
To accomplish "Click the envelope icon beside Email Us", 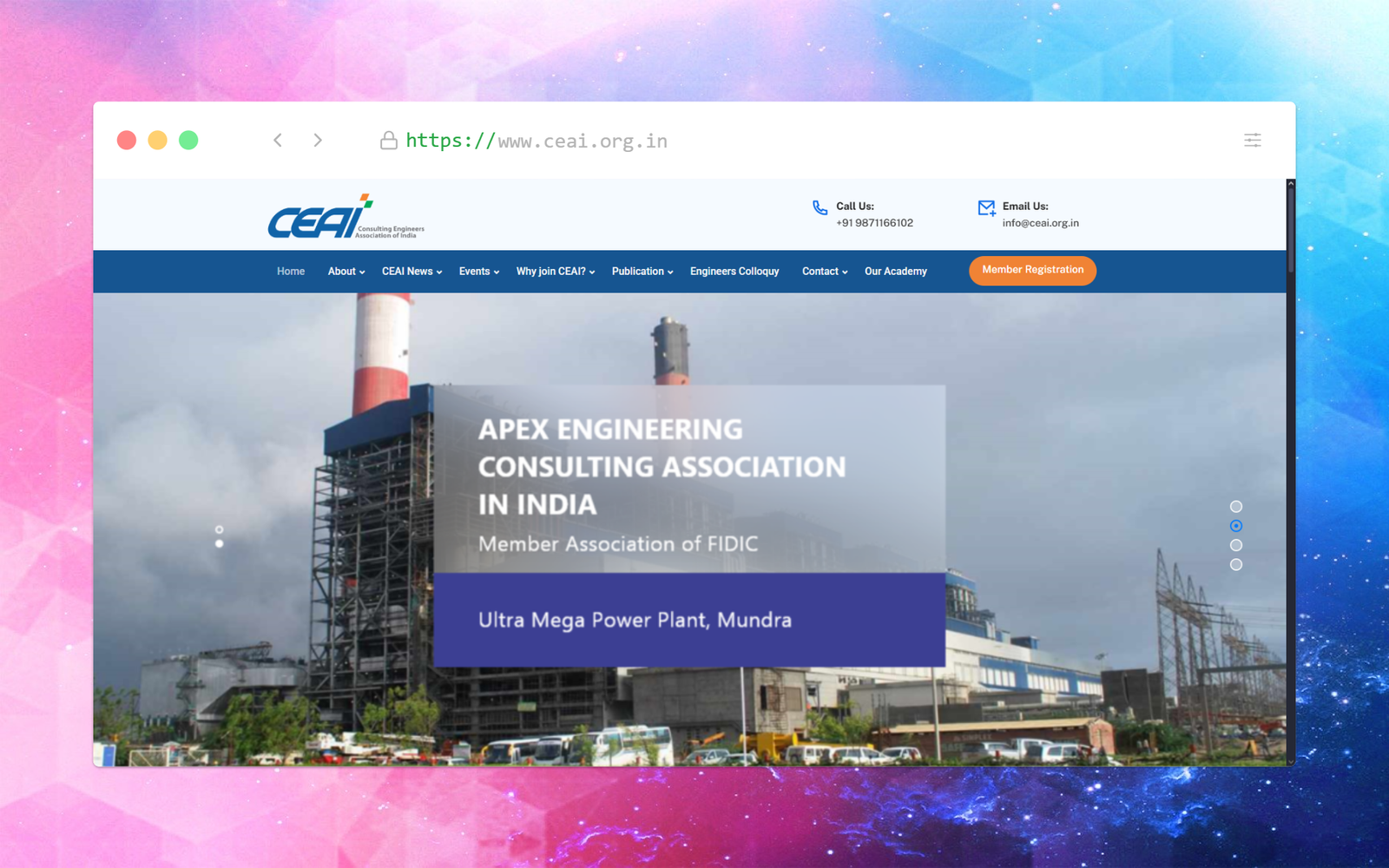I will [x=986, y=207].
